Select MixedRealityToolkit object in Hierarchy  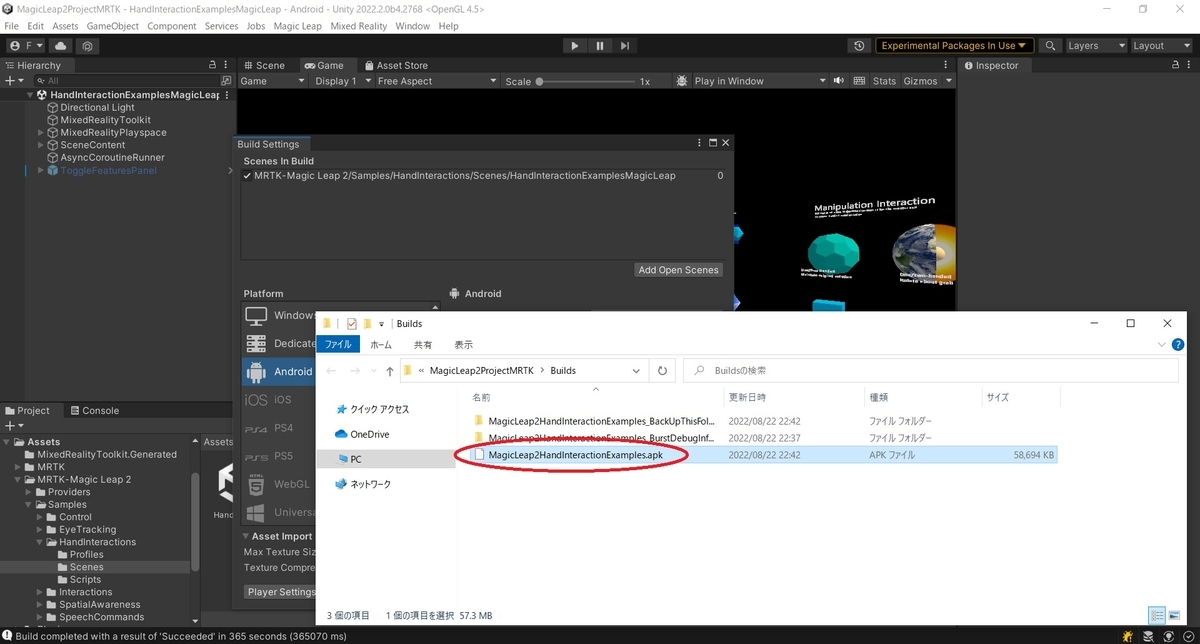(x=105, y=120)
